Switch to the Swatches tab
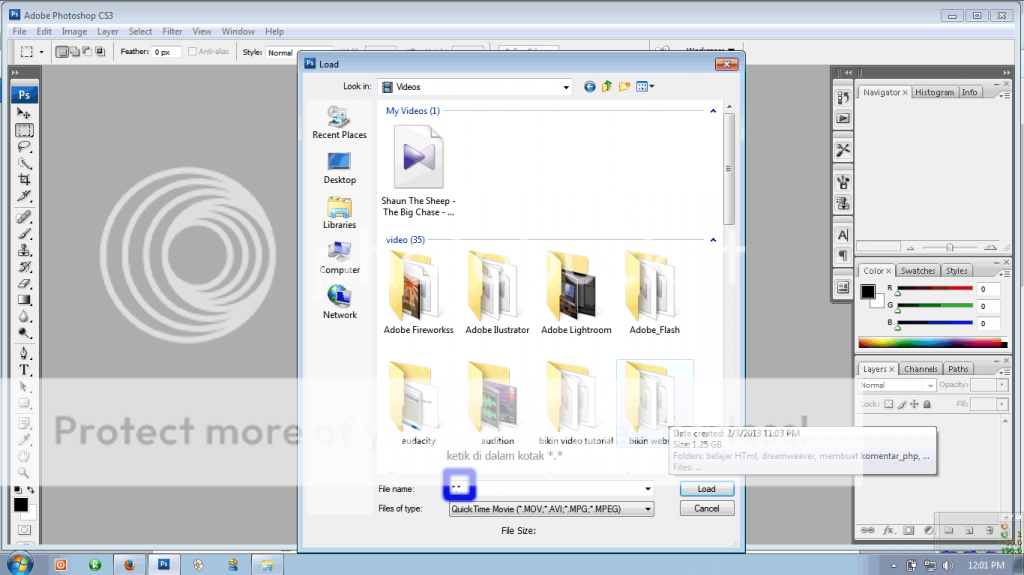1024x575 pixels. (918, 271)
